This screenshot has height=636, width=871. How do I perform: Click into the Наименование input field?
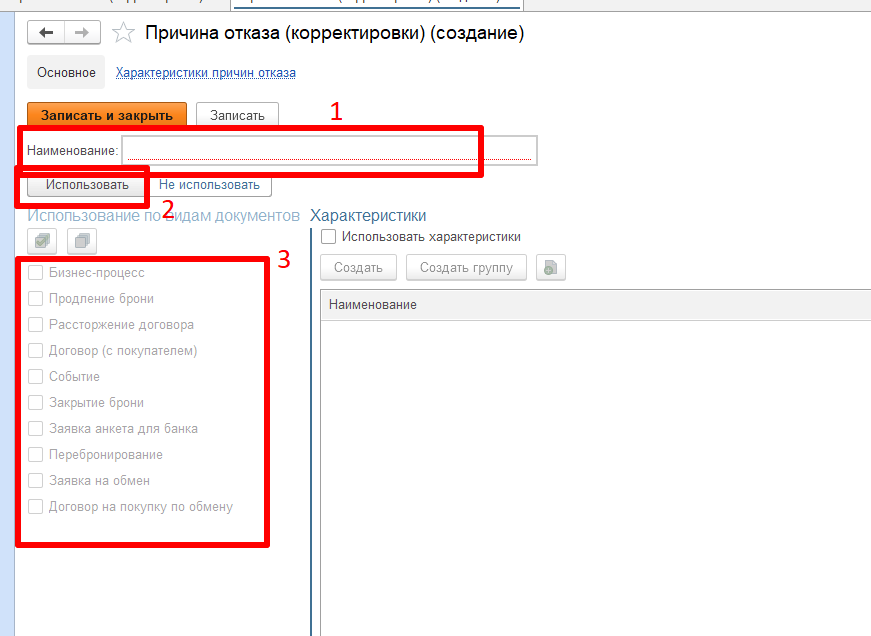point(328,150)
